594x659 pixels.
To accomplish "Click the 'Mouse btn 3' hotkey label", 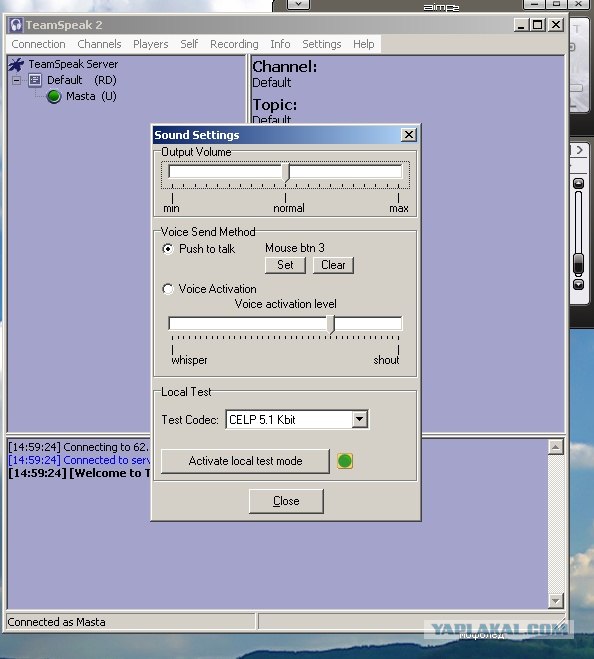I will (x=295, y=248).
